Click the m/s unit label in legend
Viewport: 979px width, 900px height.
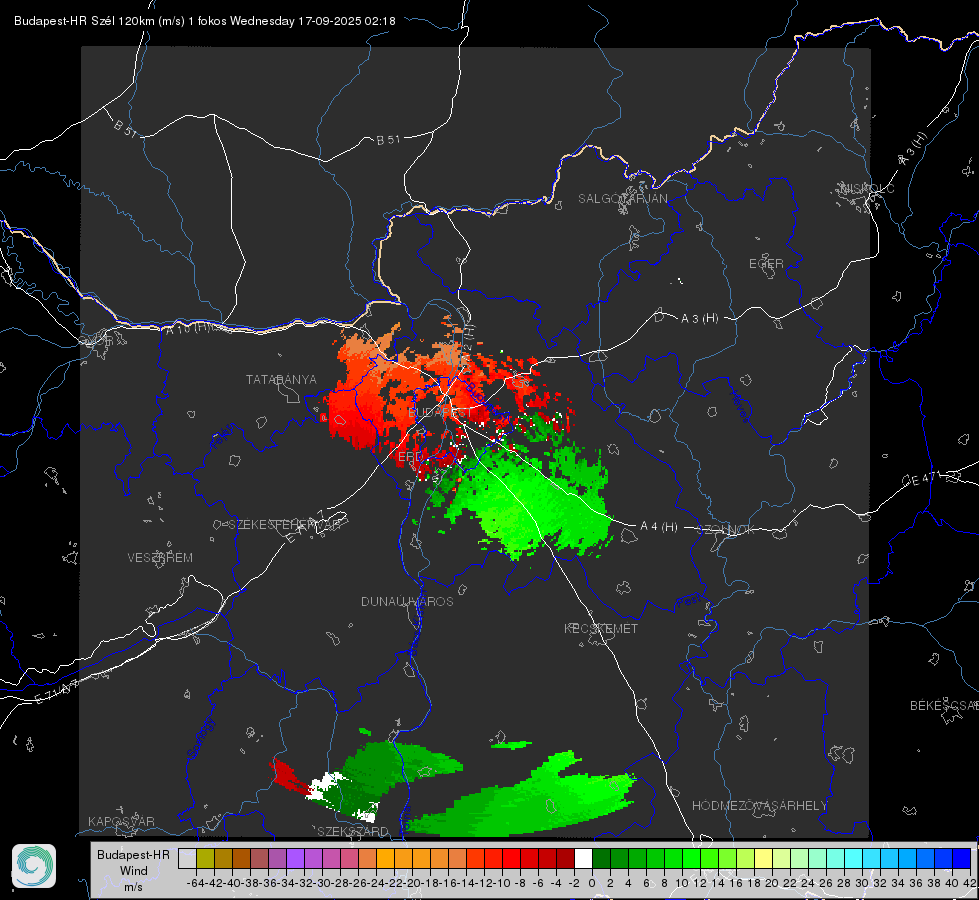point(133,887)
